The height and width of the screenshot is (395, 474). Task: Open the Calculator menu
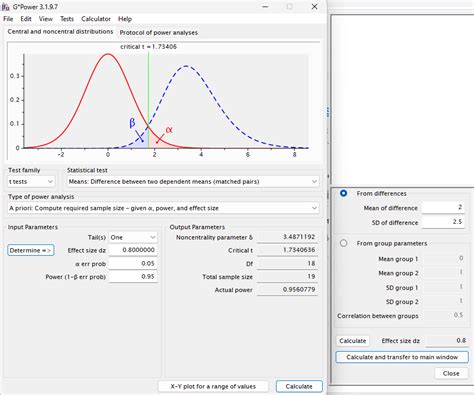(x=96, y=19)
